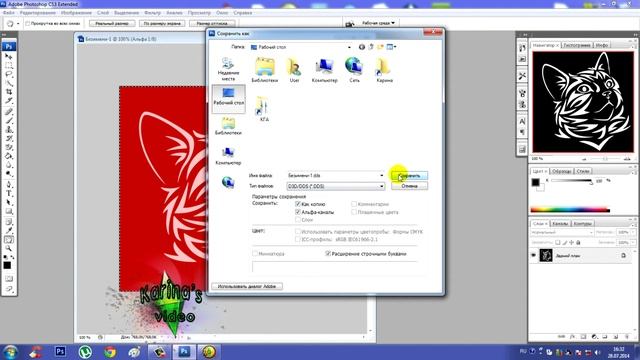Click the Размер оттиска button
The image size is (640, 360).
click(x=212, y=24)
